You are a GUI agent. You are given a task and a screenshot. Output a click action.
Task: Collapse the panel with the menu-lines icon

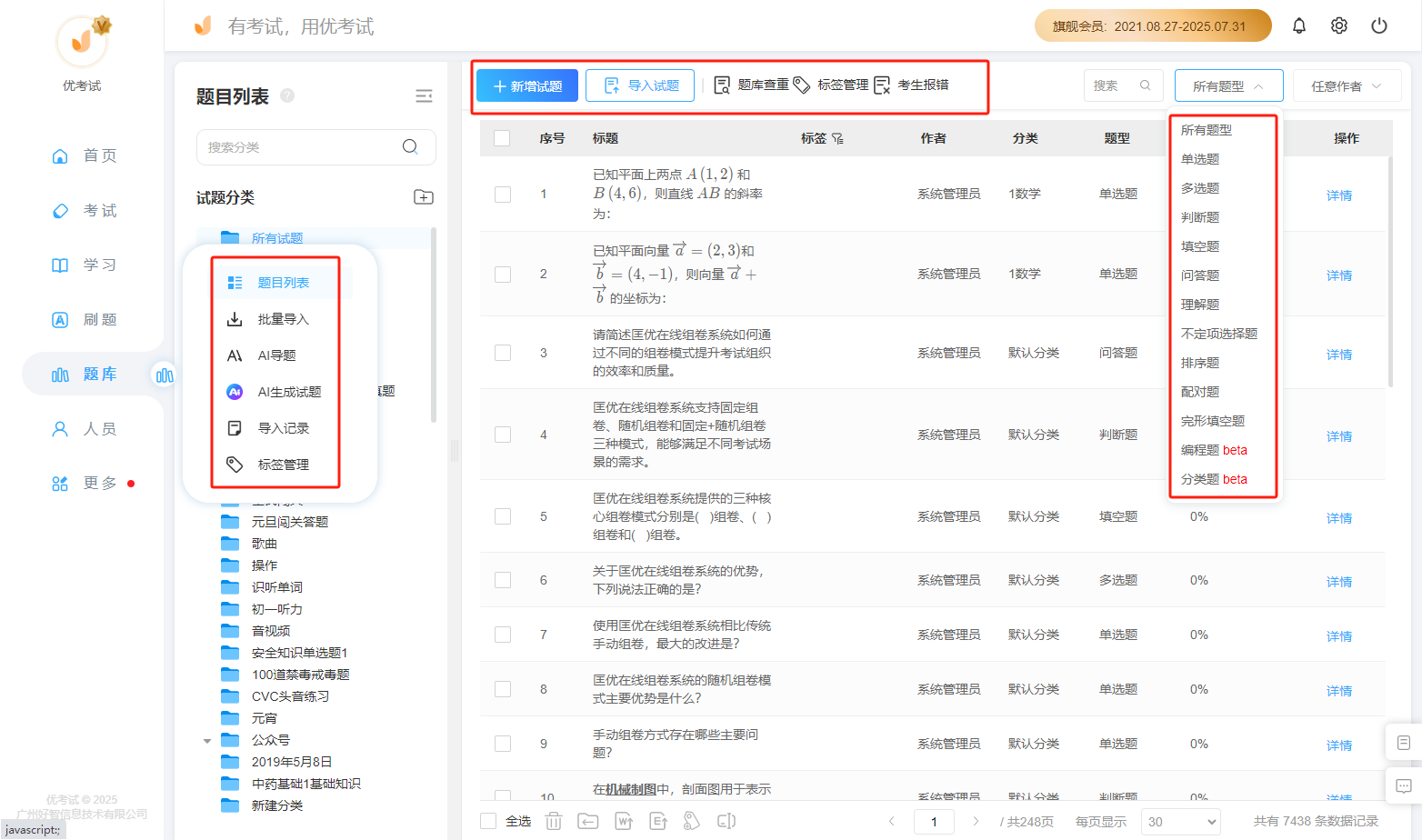click(x=424, y=96)
